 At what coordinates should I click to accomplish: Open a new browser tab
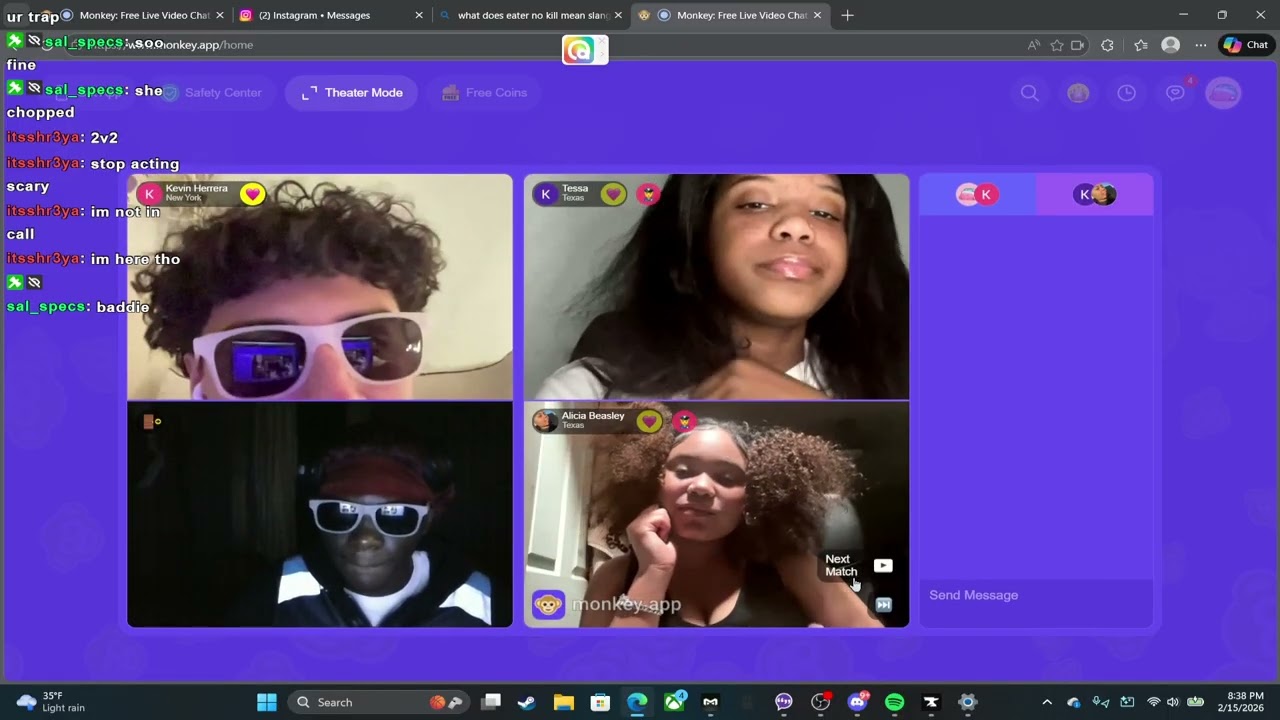click(x=847, y=15)
